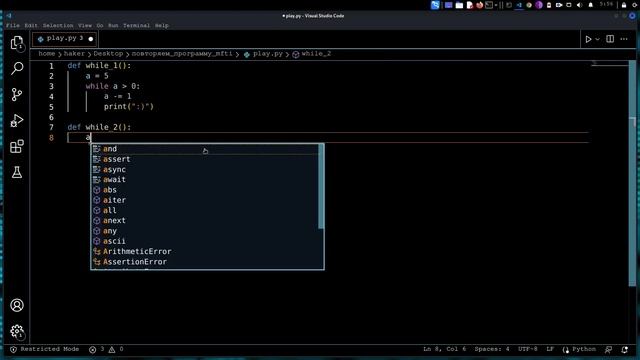Screen dimensions: 640x360
Task: Open the Accounts menu icon
Action: point(17,305)
